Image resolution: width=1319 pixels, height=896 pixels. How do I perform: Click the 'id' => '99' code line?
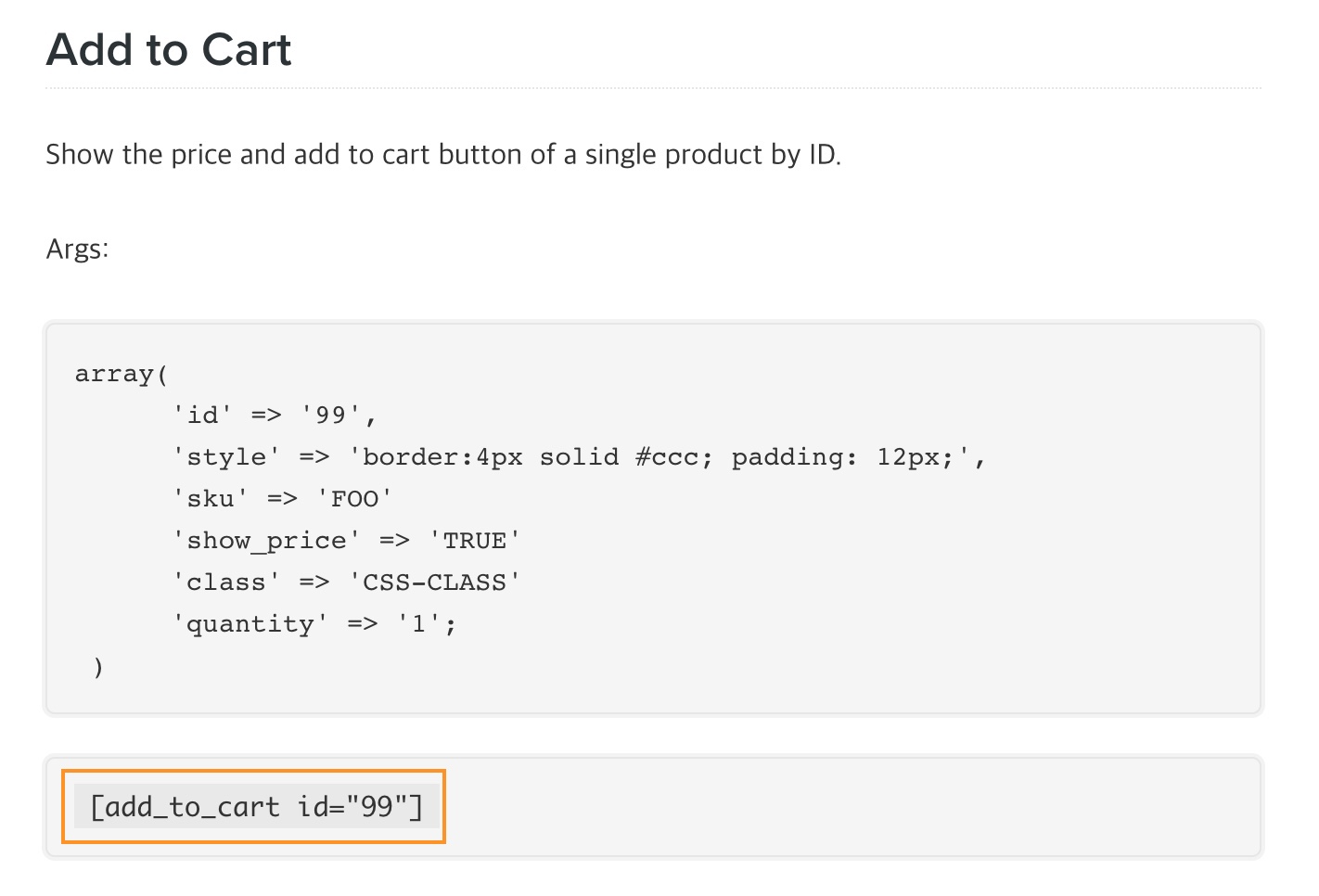tap(275, 415)
